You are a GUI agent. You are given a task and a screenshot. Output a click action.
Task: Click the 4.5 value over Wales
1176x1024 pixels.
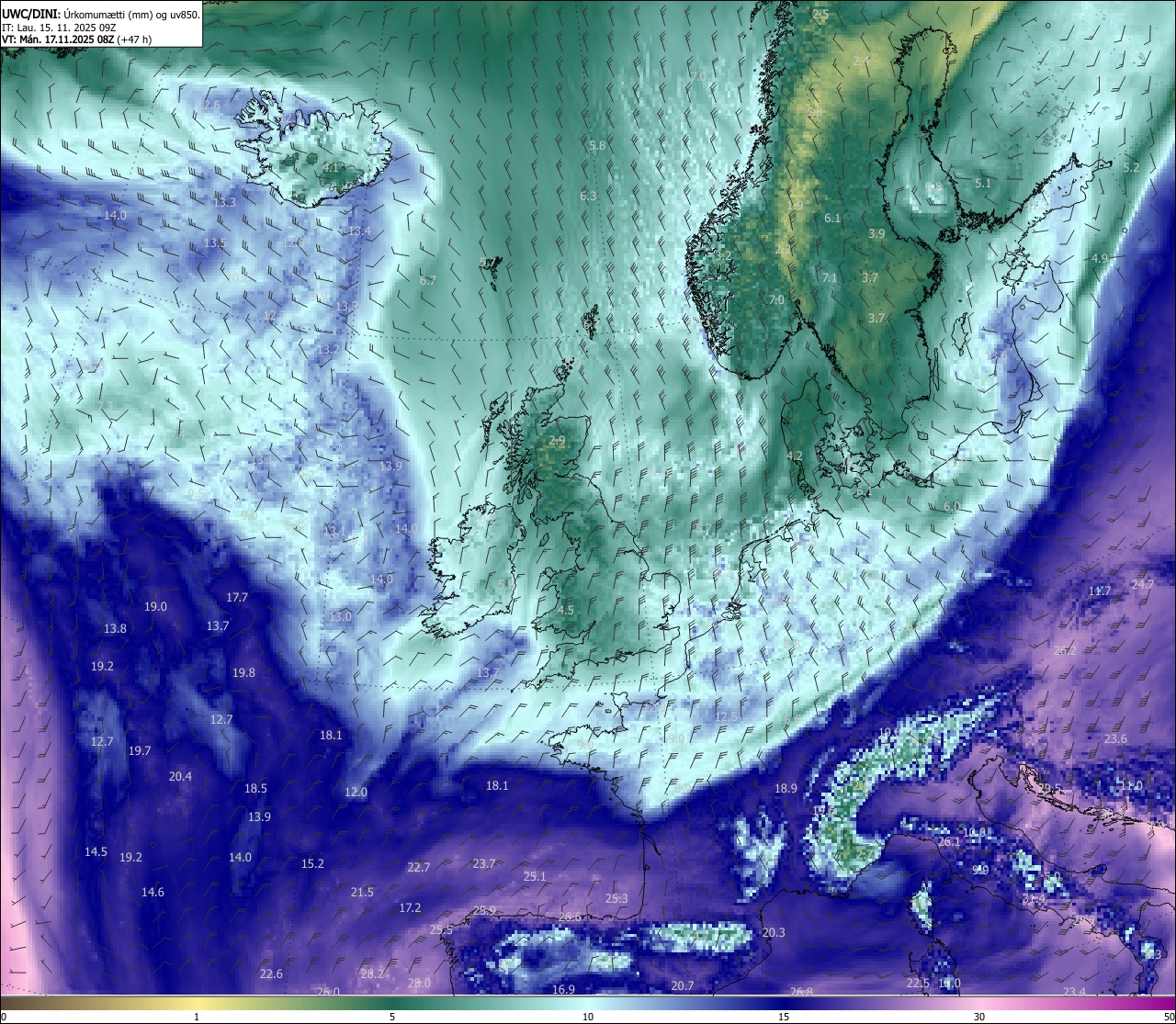click(x=566, y=611)
